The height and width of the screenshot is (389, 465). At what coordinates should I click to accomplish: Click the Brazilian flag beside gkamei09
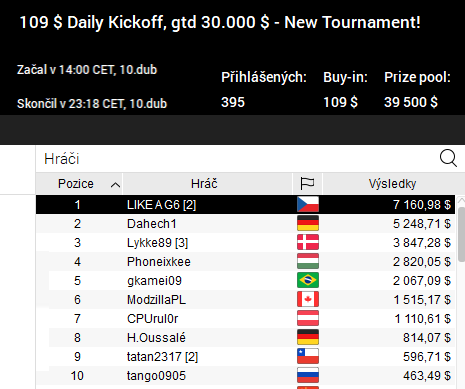click(x=308, y=280)
